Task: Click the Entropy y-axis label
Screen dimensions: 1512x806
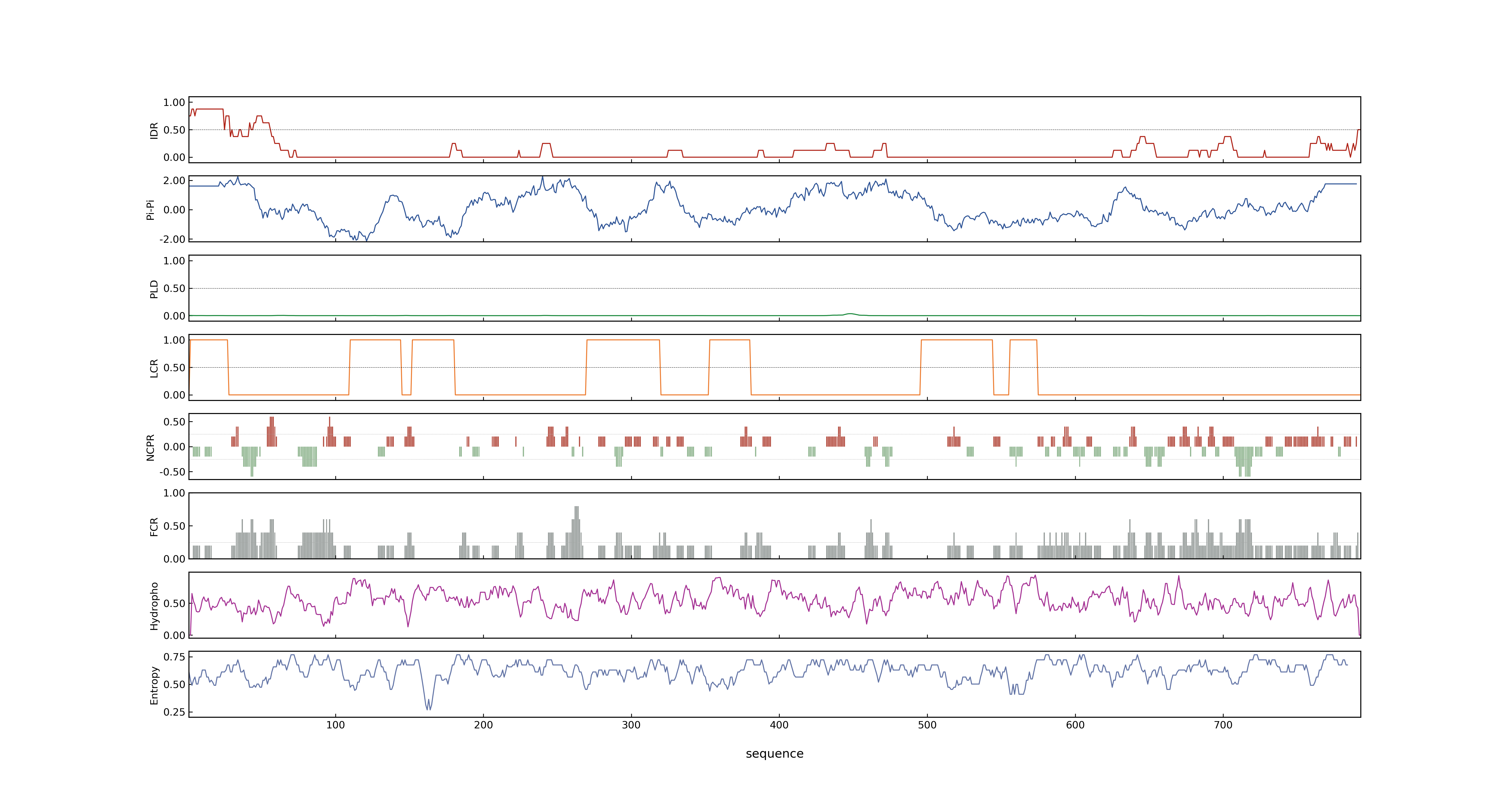Action: (154, 685)
